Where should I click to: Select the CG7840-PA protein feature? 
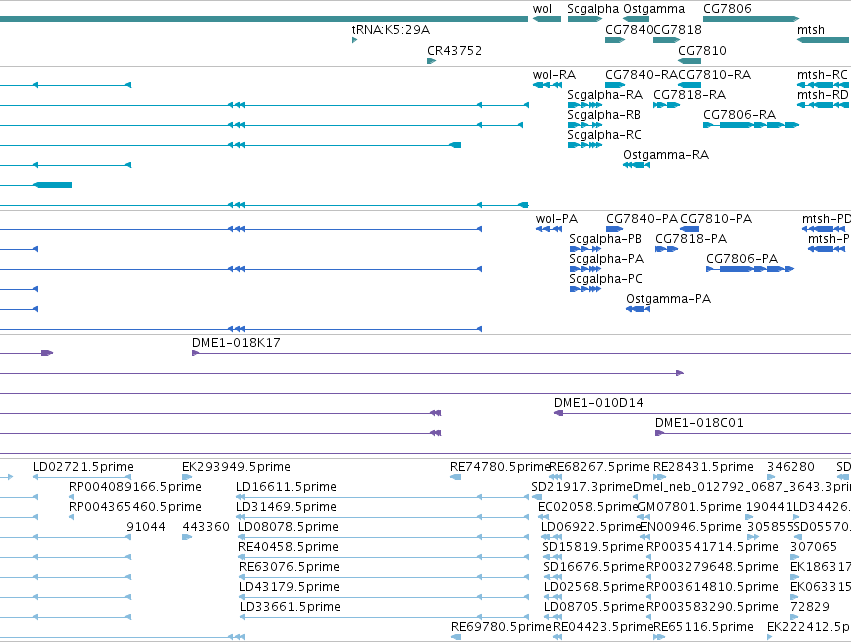615,229
